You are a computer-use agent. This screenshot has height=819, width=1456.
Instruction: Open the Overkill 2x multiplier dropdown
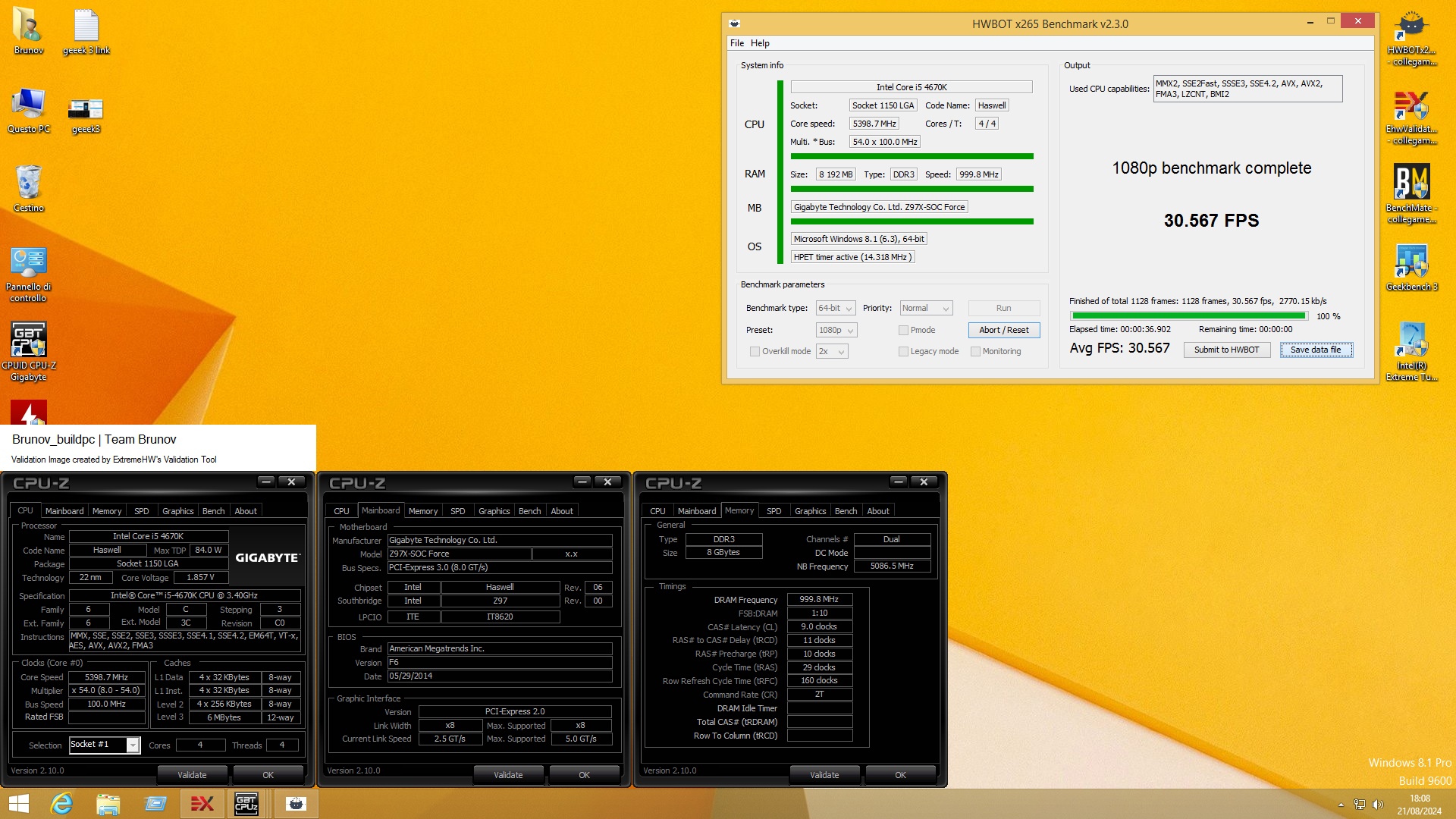(831, 351)
